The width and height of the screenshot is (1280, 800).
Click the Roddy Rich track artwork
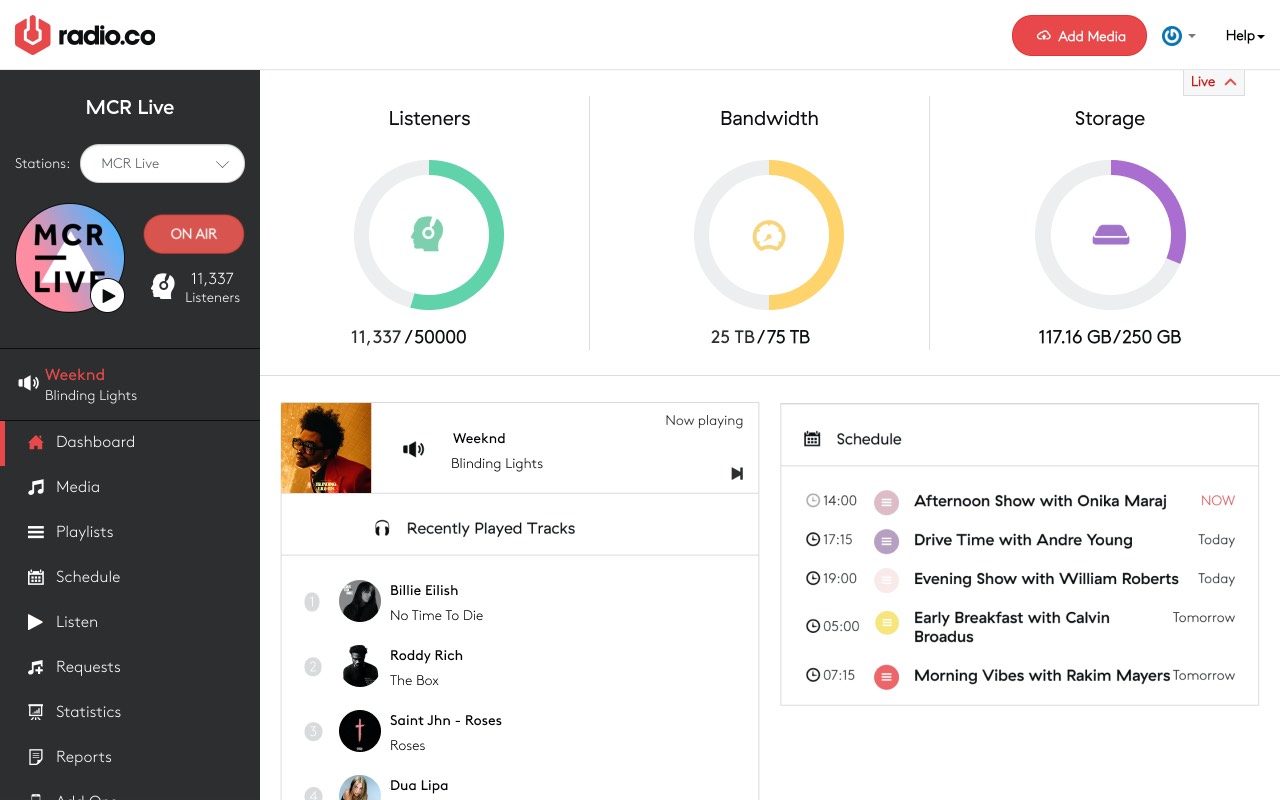[x=360, y=666]
